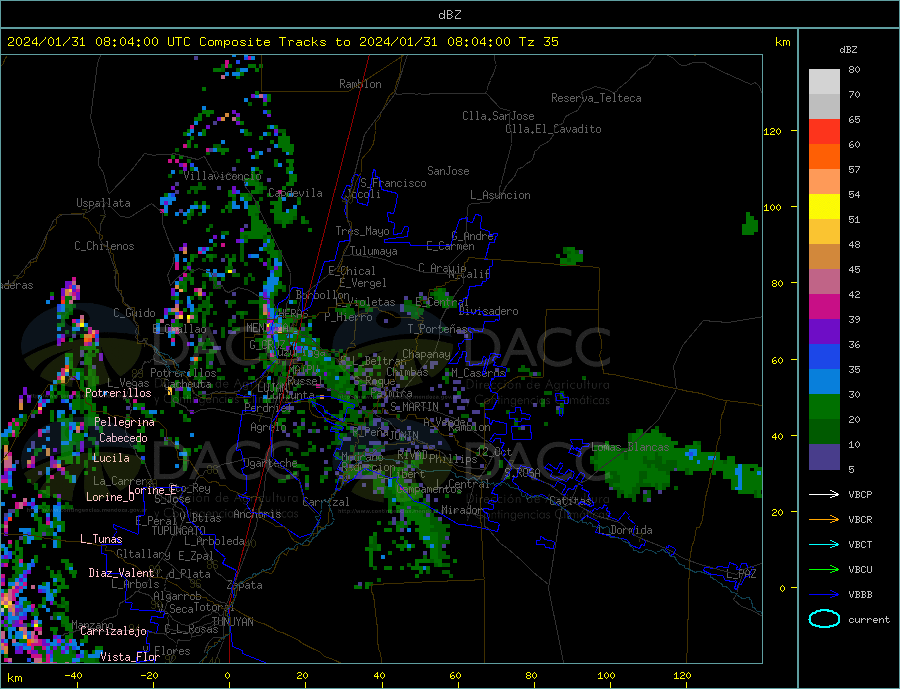This screenshot has width=900, height=689.
Task: Click the VBCR legend label
Action: click(860, 520)
